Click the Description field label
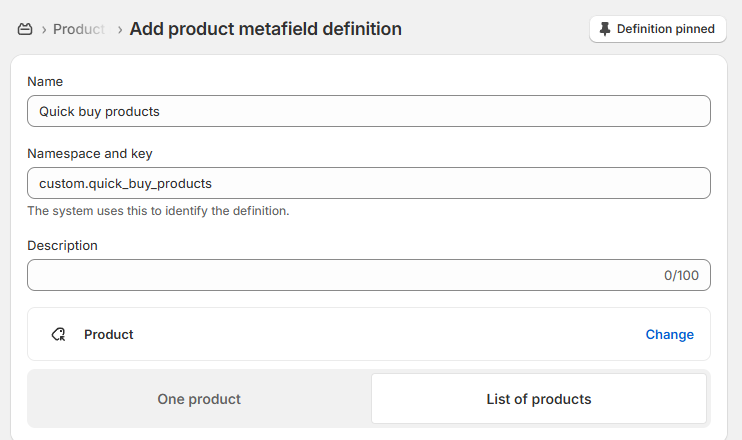This screenshot has height=440, width=742. click(62, 246)
